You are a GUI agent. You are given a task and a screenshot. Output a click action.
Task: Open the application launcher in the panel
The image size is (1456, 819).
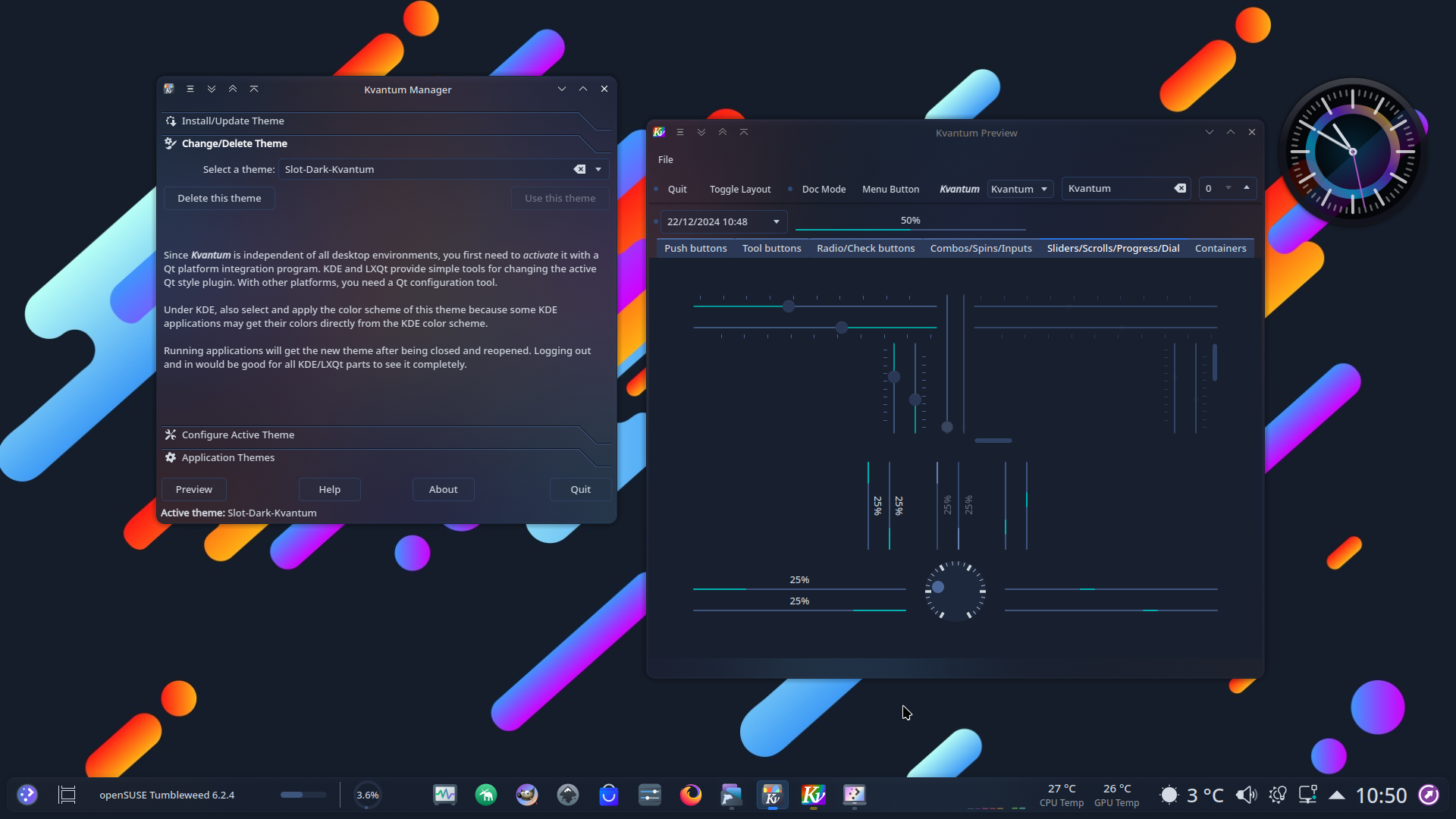(27, 795)
